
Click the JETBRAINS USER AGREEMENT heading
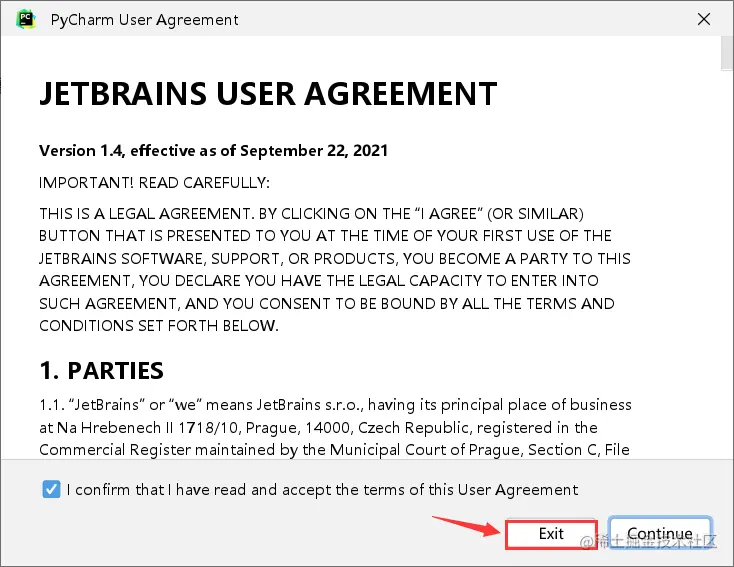268,94
